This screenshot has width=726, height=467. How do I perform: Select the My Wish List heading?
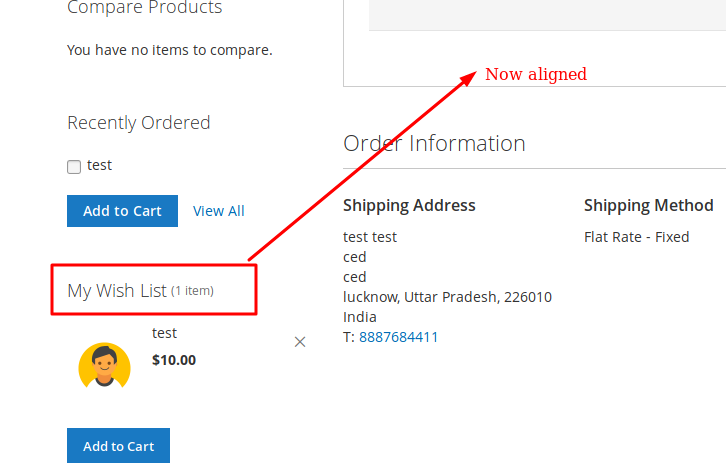pos(117,291)
